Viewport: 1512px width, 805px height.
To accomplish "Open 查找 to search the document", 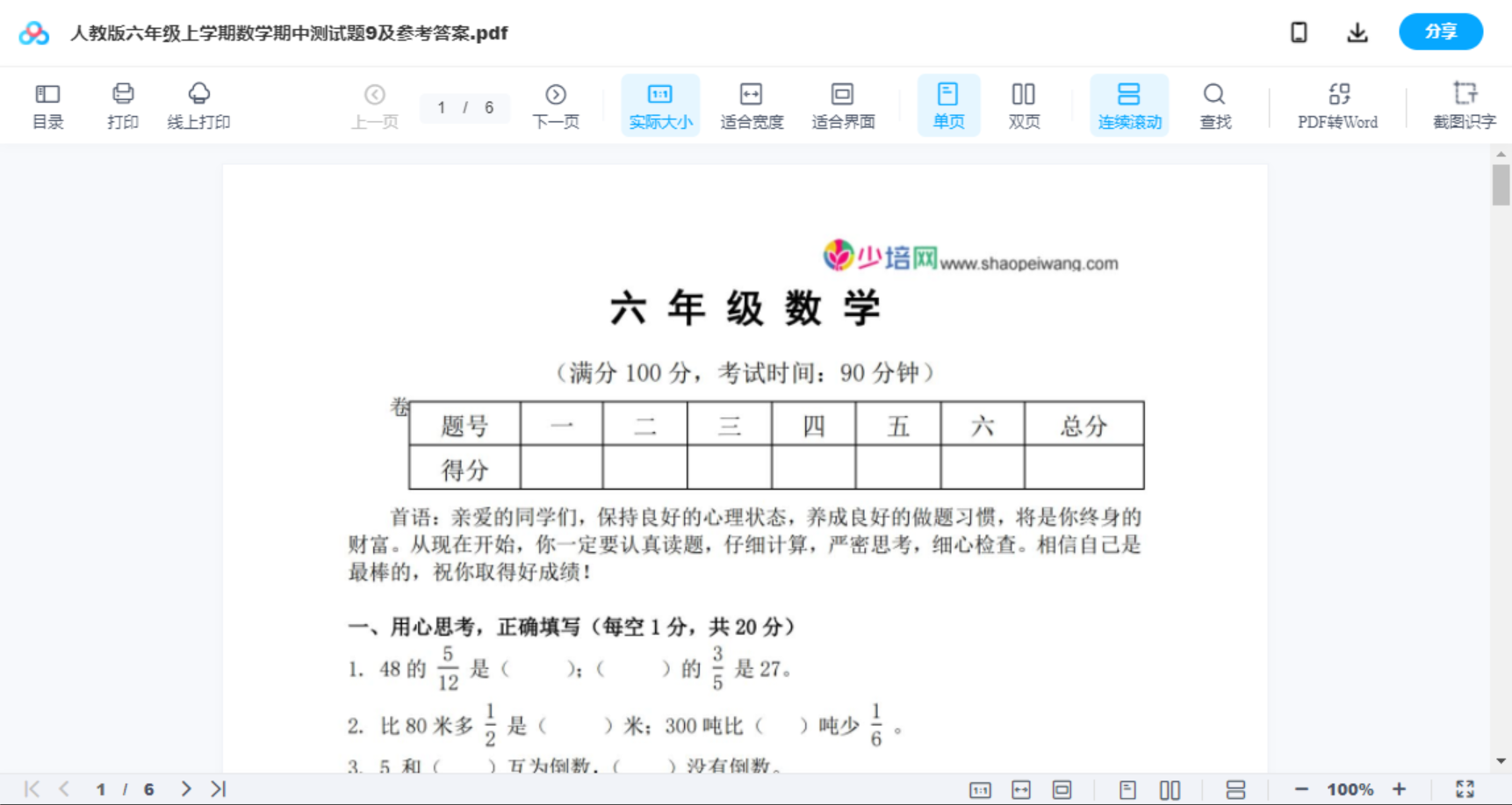I will [x=1215, y=104].
